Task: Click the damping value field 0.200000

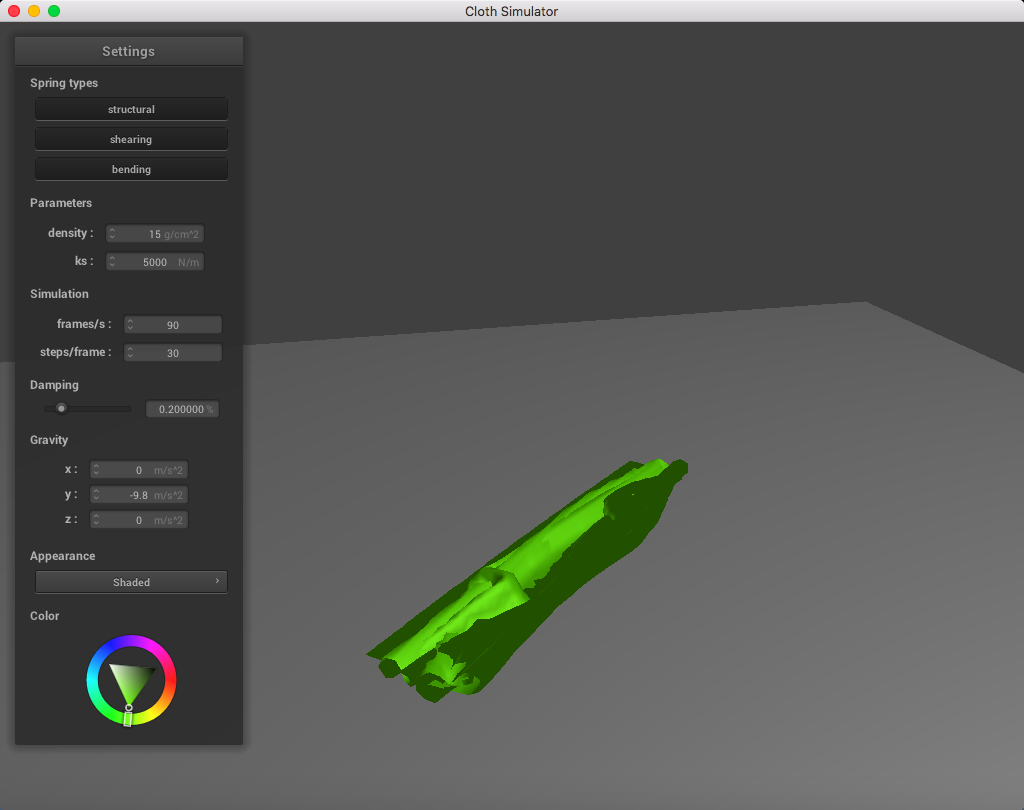Action: tap(182, 409)
